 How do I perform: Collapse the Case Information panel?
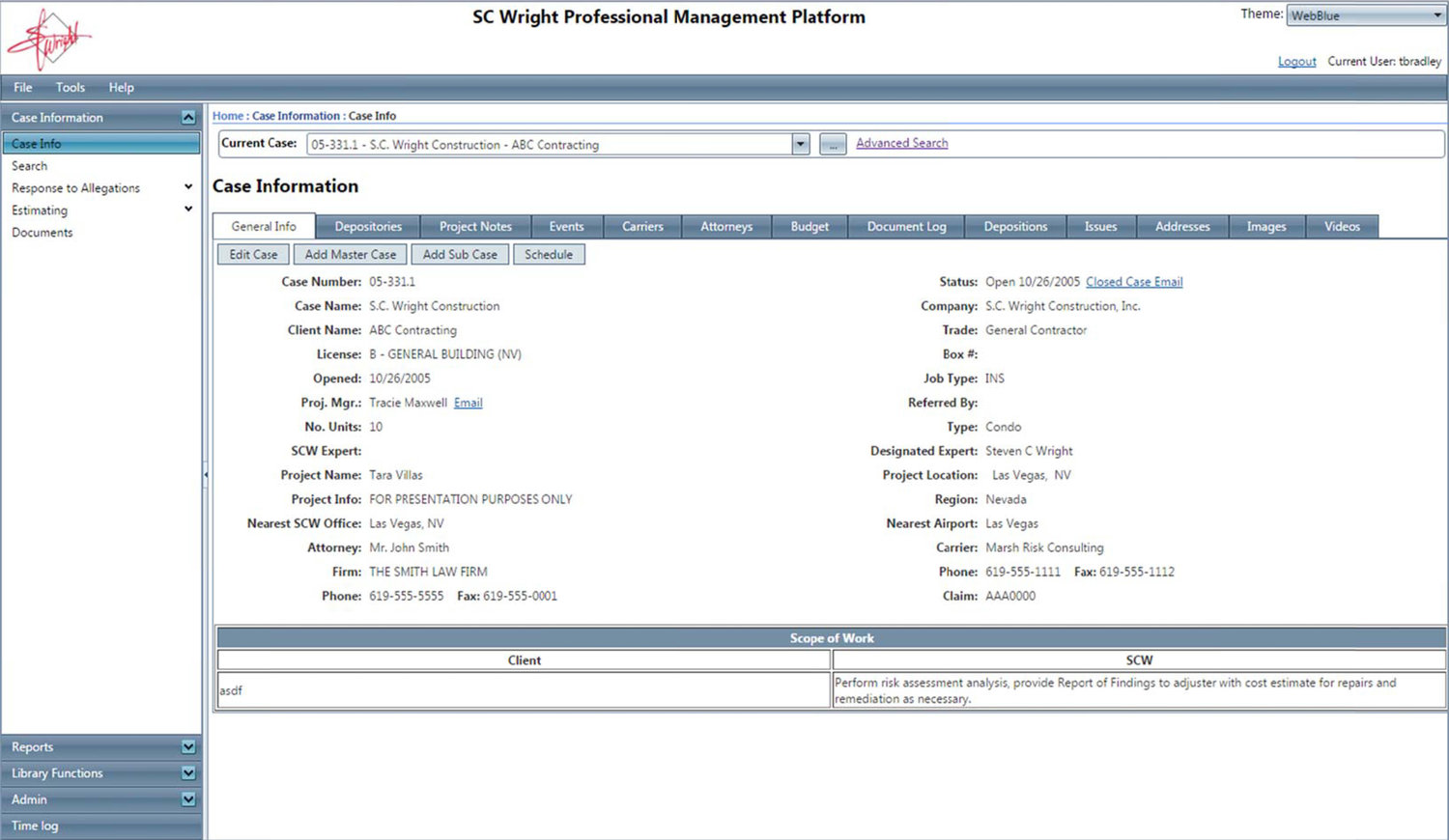[188, 117]
